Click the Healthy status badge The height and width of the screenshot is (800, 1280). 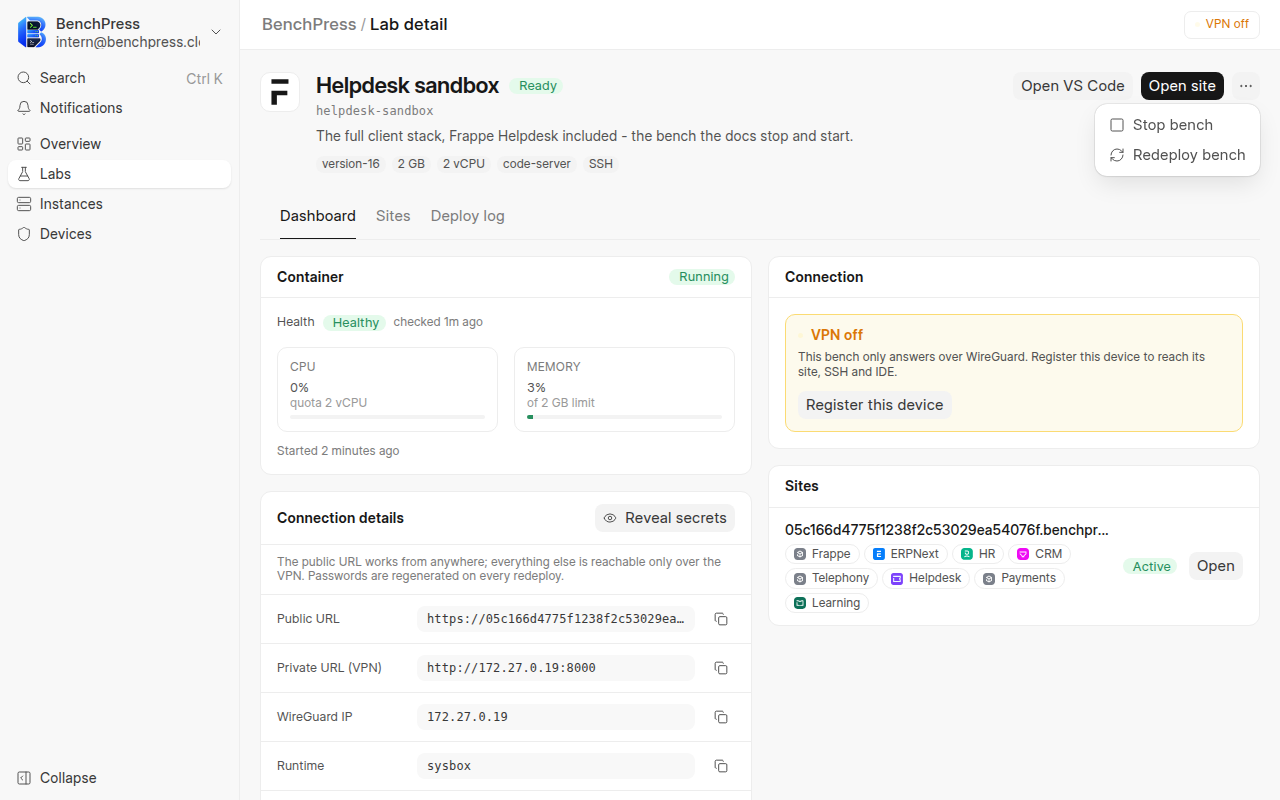[x=355, y=322]
